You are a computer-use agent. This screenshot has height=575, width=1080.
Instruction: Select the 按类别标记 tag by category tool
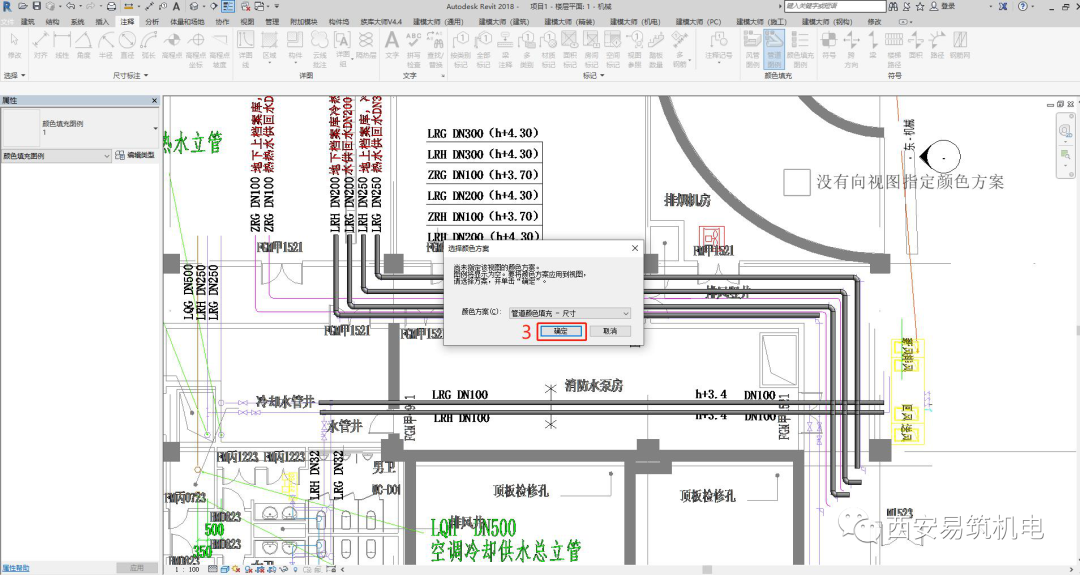tap(460, 48)
